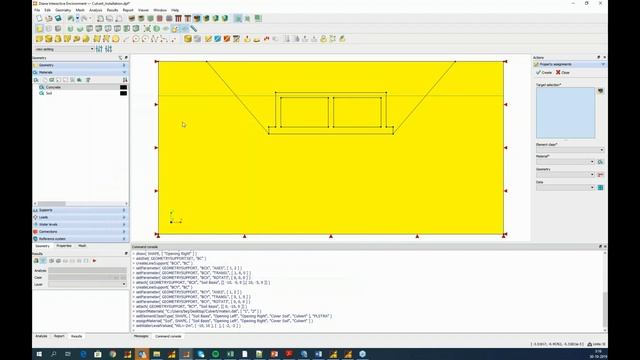
Task: Expand the Supports section
Action: tap(80, 210)
